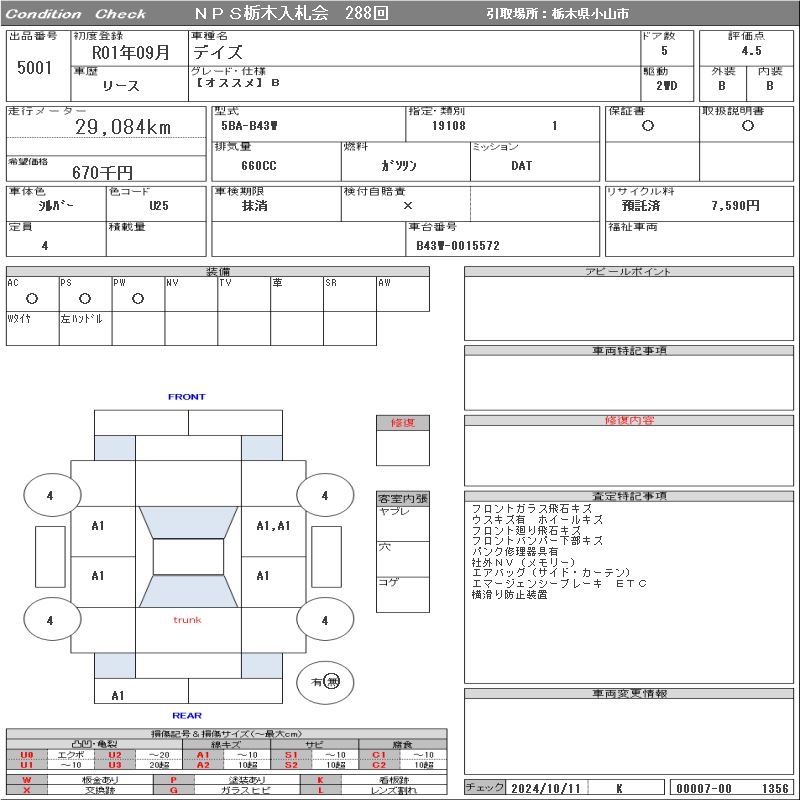Select the 'ヤブレ' interior trim row
Image resolution: width=800 pixels, height=800 pixels.
pos(403,523)
